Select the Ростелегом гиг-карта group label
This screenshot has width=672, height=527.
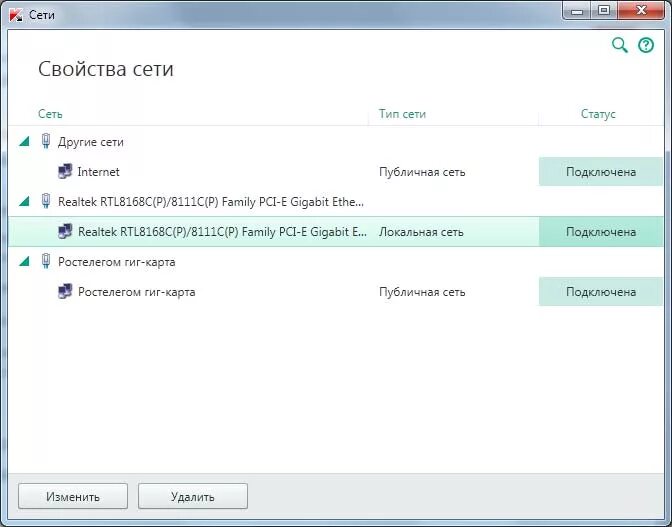[x=117, y=262]
